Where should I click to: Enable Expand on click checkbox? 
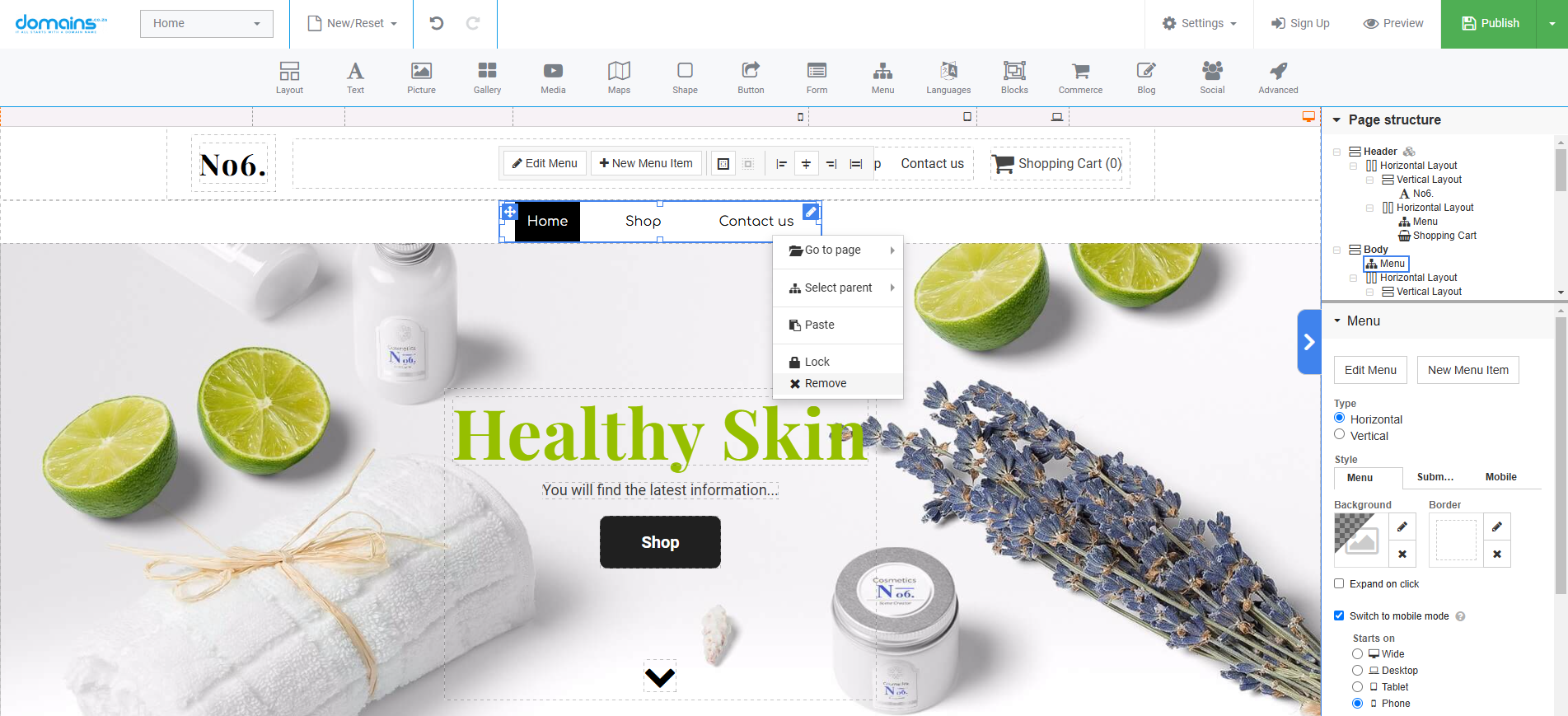[x=1339, y=583]
